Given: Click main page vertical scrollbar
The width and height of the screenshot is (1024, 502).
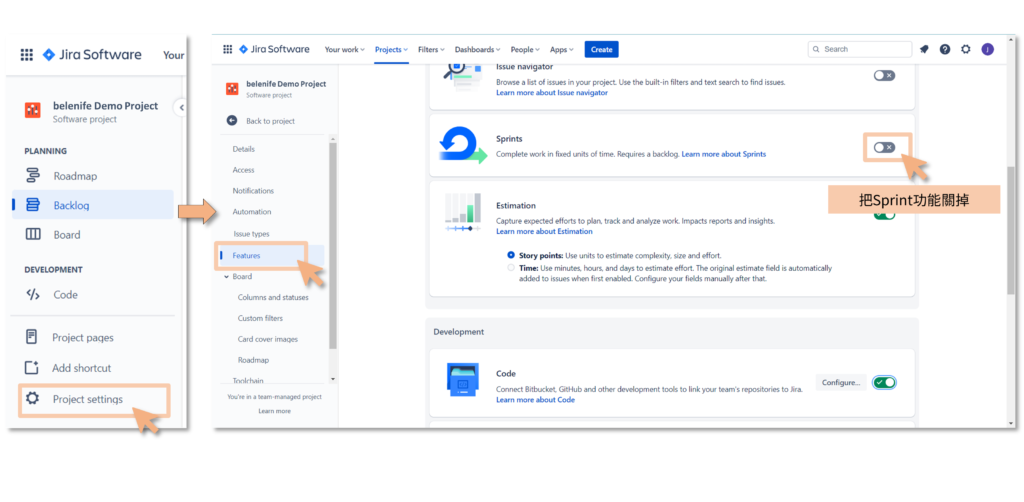Looking at the screenshot, I should tap(1011, 228).
